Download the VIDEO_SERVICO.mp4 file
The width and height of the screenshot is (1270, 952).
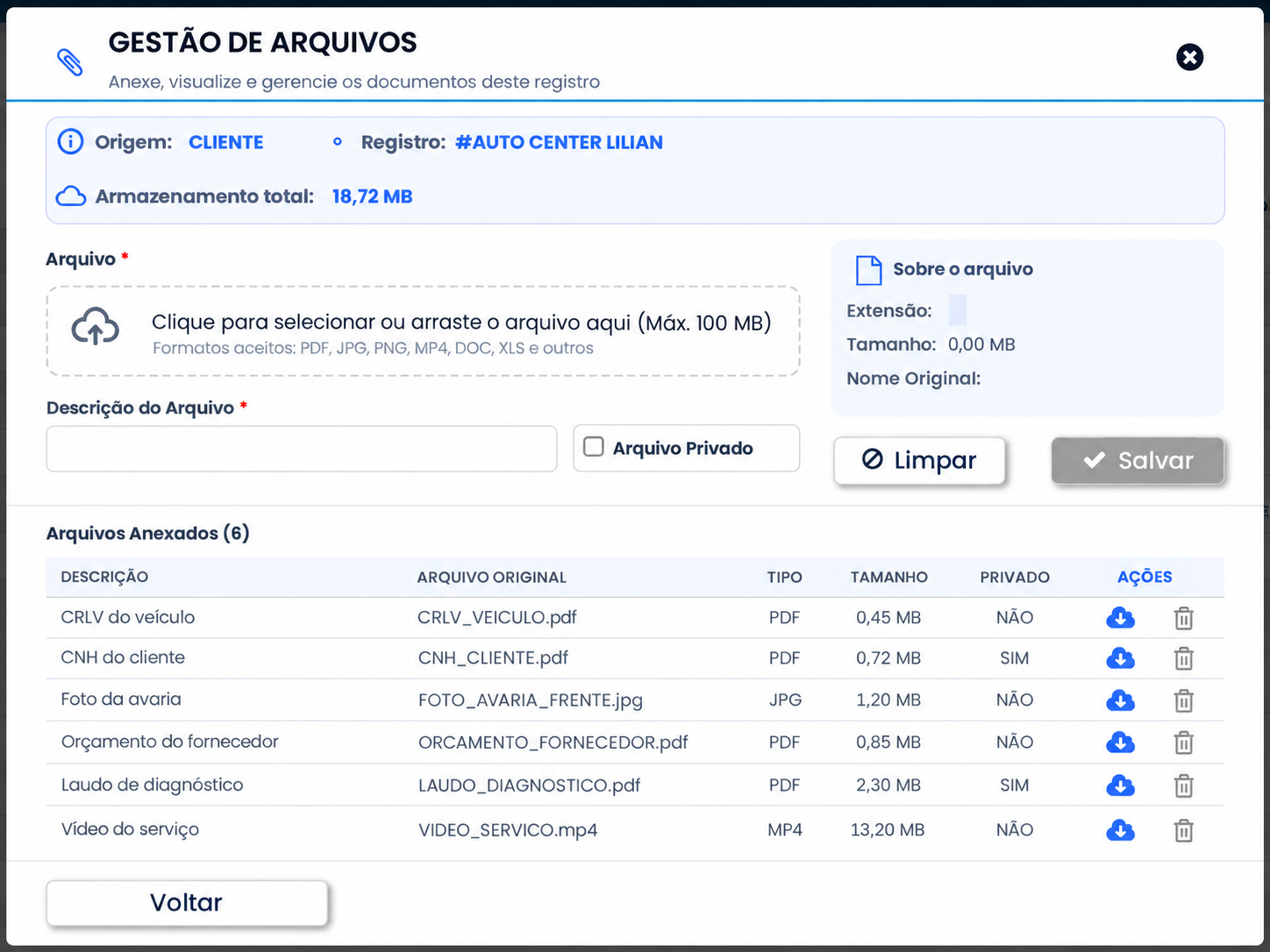1120,830
